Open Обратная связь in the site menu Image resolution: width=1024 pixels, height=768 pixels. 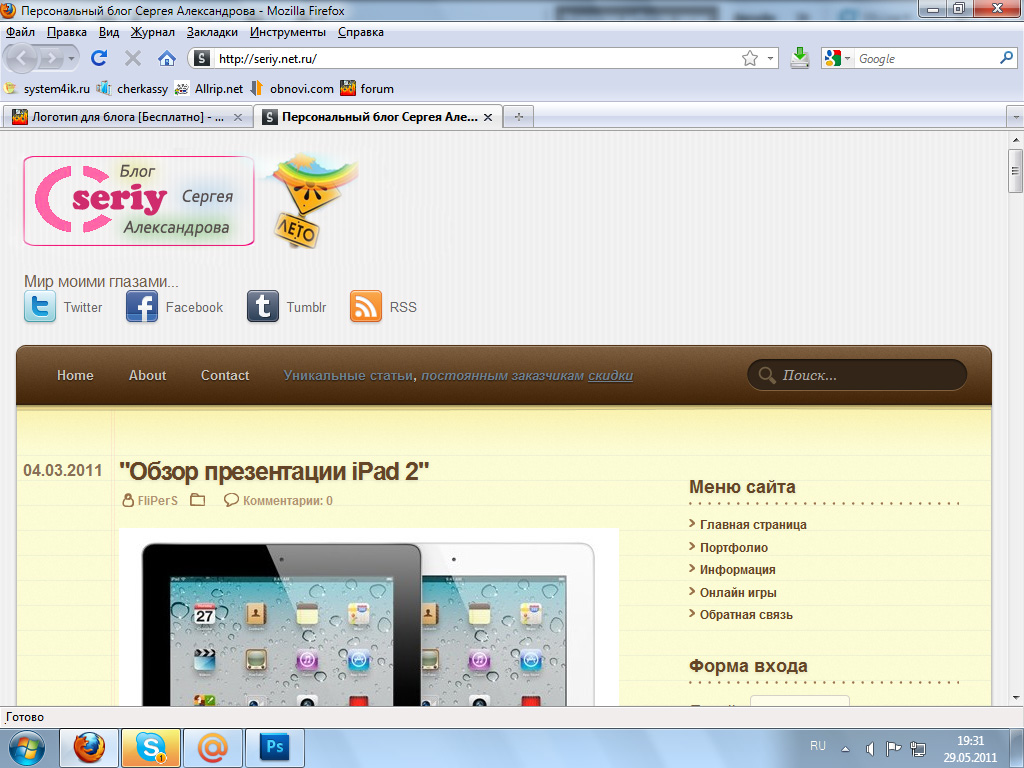click(x=746, y=615)
